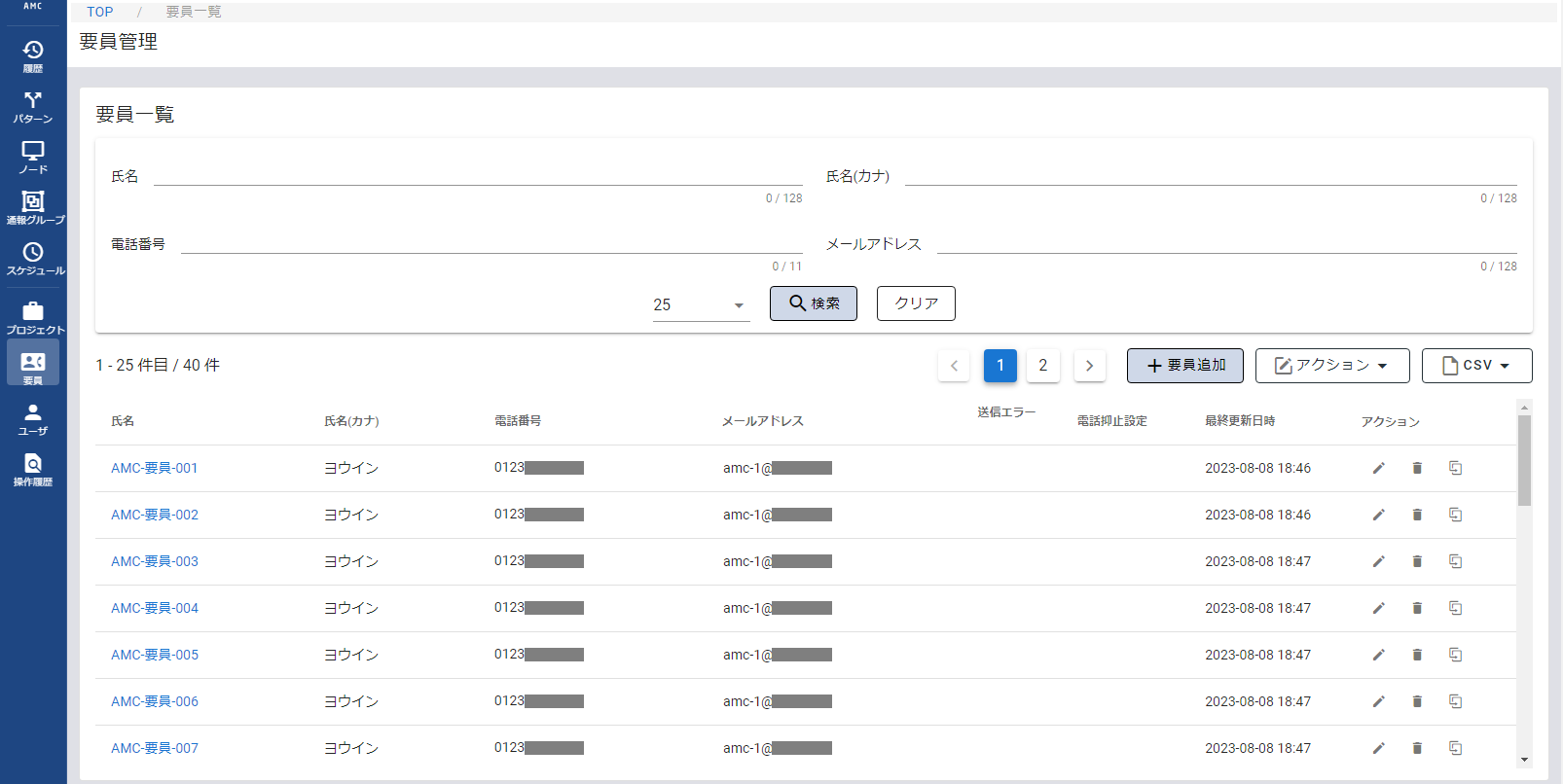This screenshot has height=784, width=1563.
Task: Click the TOP breadcrumb link
Action: tap(99, 12)
